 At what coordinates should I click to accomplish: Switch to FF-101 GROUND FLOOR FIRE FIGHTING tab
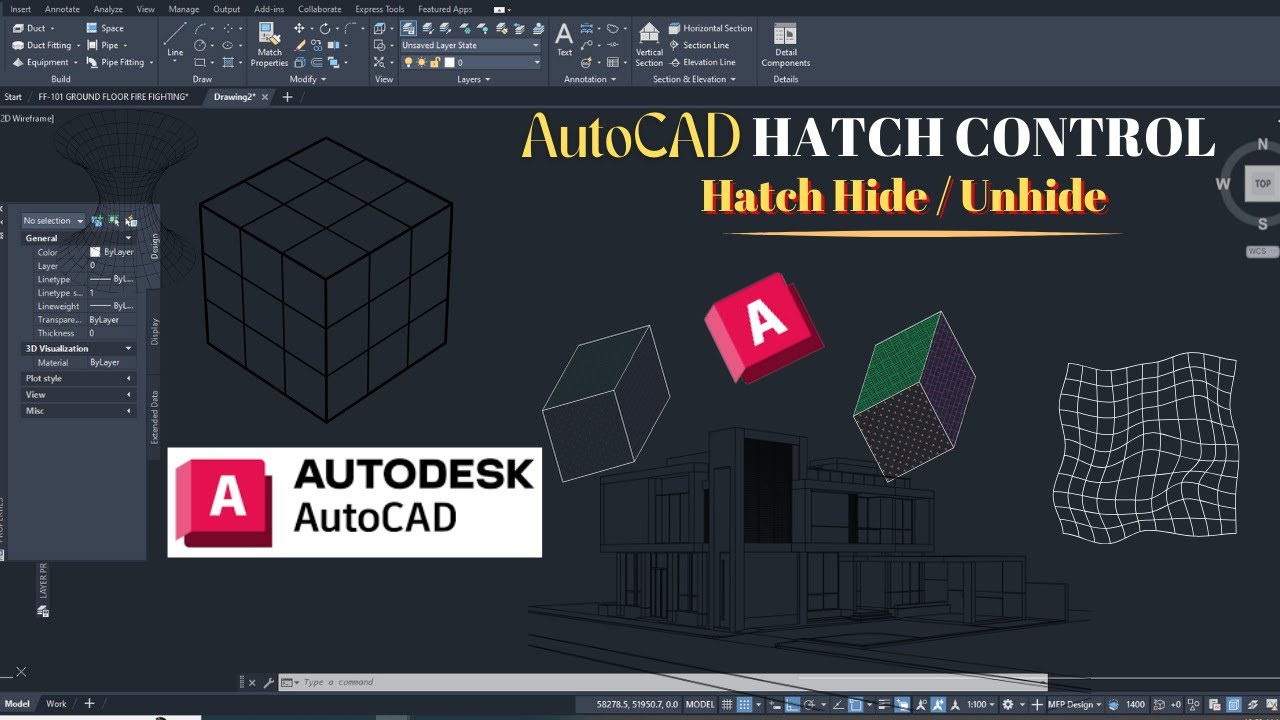point(113,97)
